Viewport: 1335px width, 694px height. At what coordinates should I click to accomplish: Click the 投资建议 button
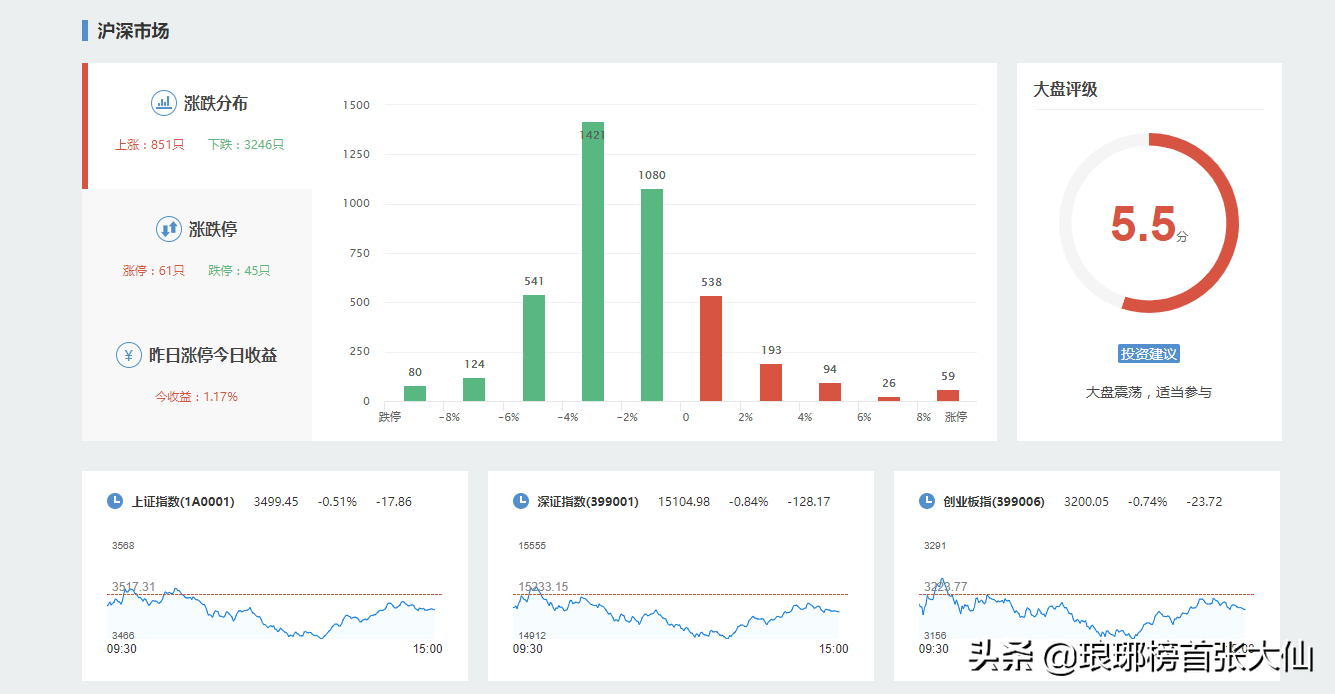coord(1149,354)
